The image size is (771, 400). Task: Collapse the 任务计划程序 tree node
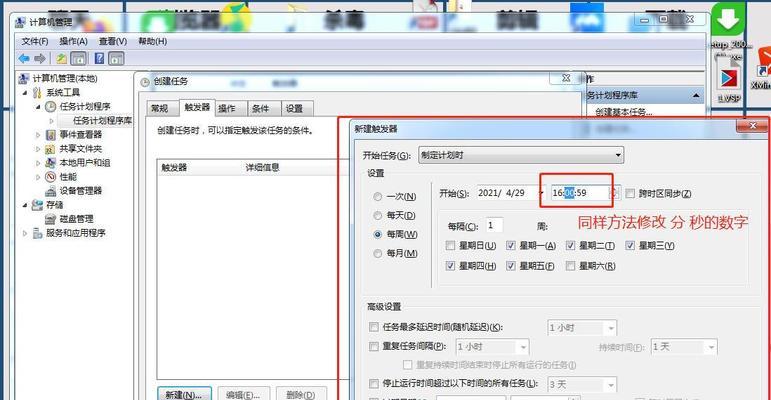(38, 106)
